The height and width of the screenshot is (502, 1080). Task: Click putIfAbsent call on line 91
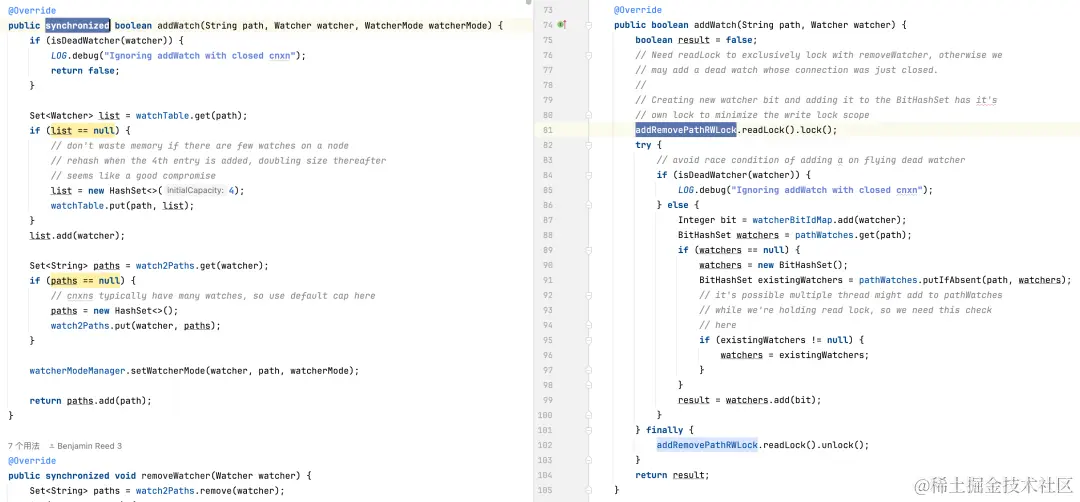coord(950,280)
